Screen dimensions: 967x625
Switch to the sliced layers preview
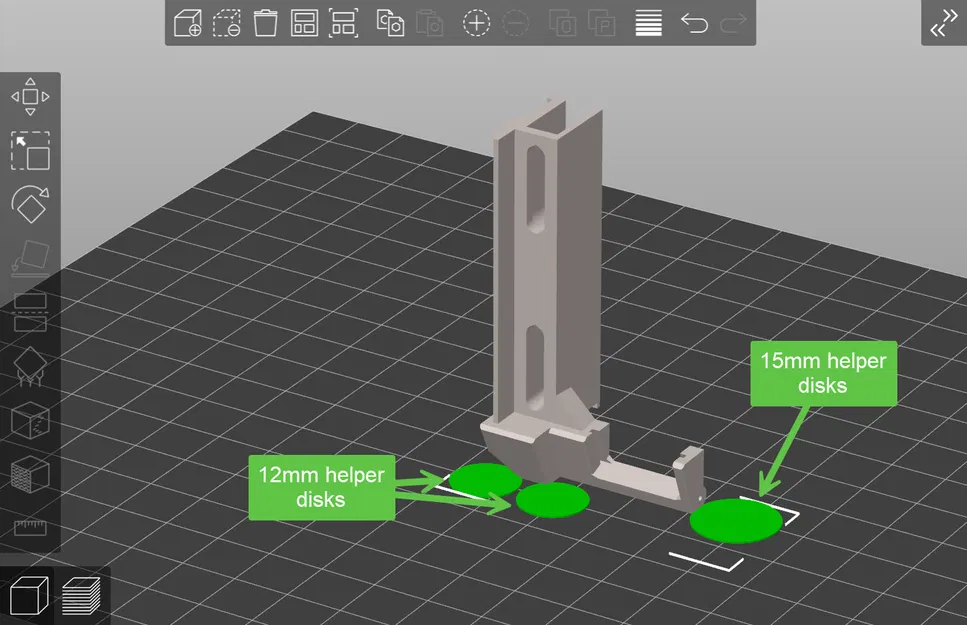81,595
